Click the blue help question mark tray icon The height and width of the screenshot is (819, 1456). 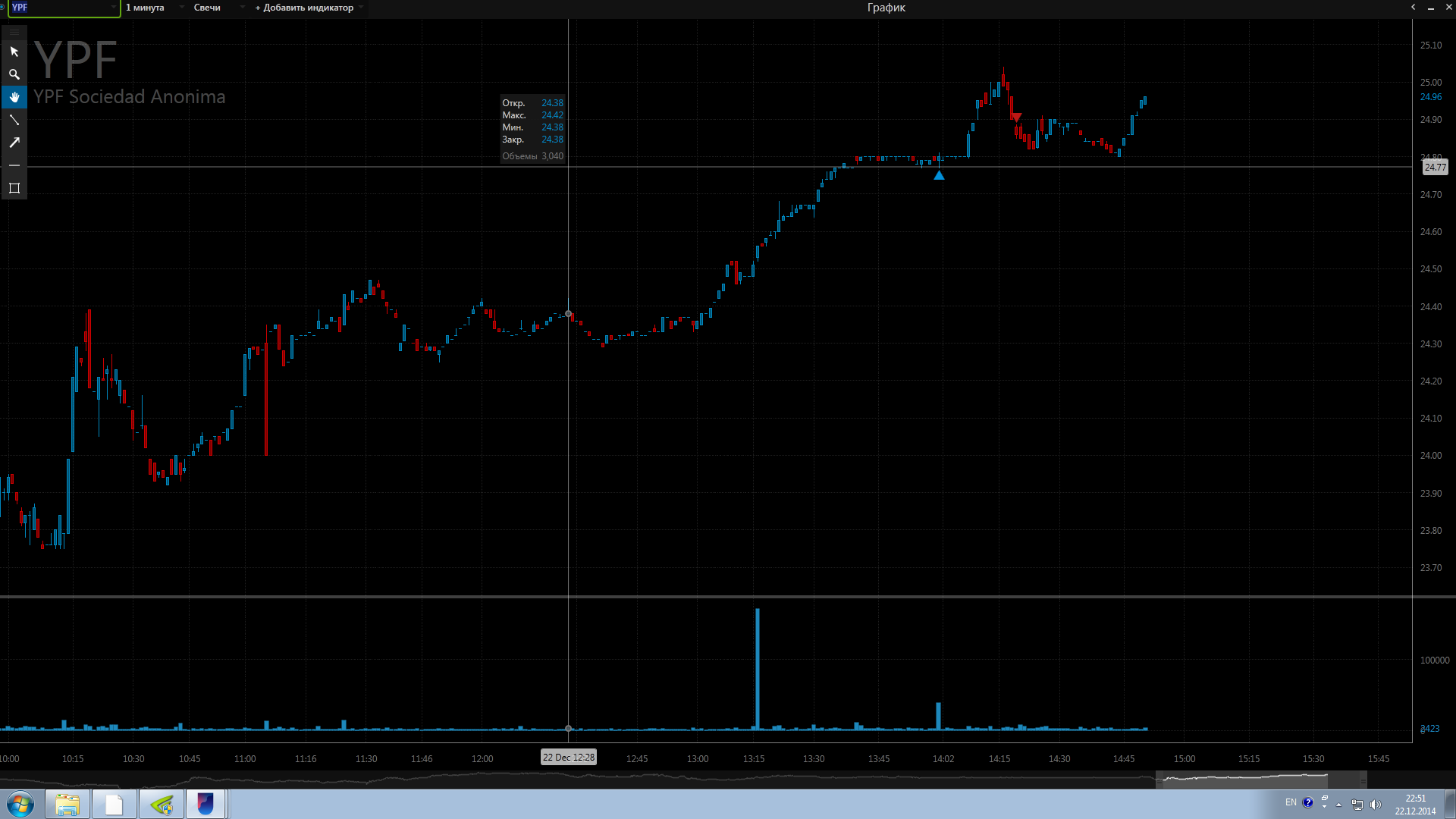pos(1308,802)
